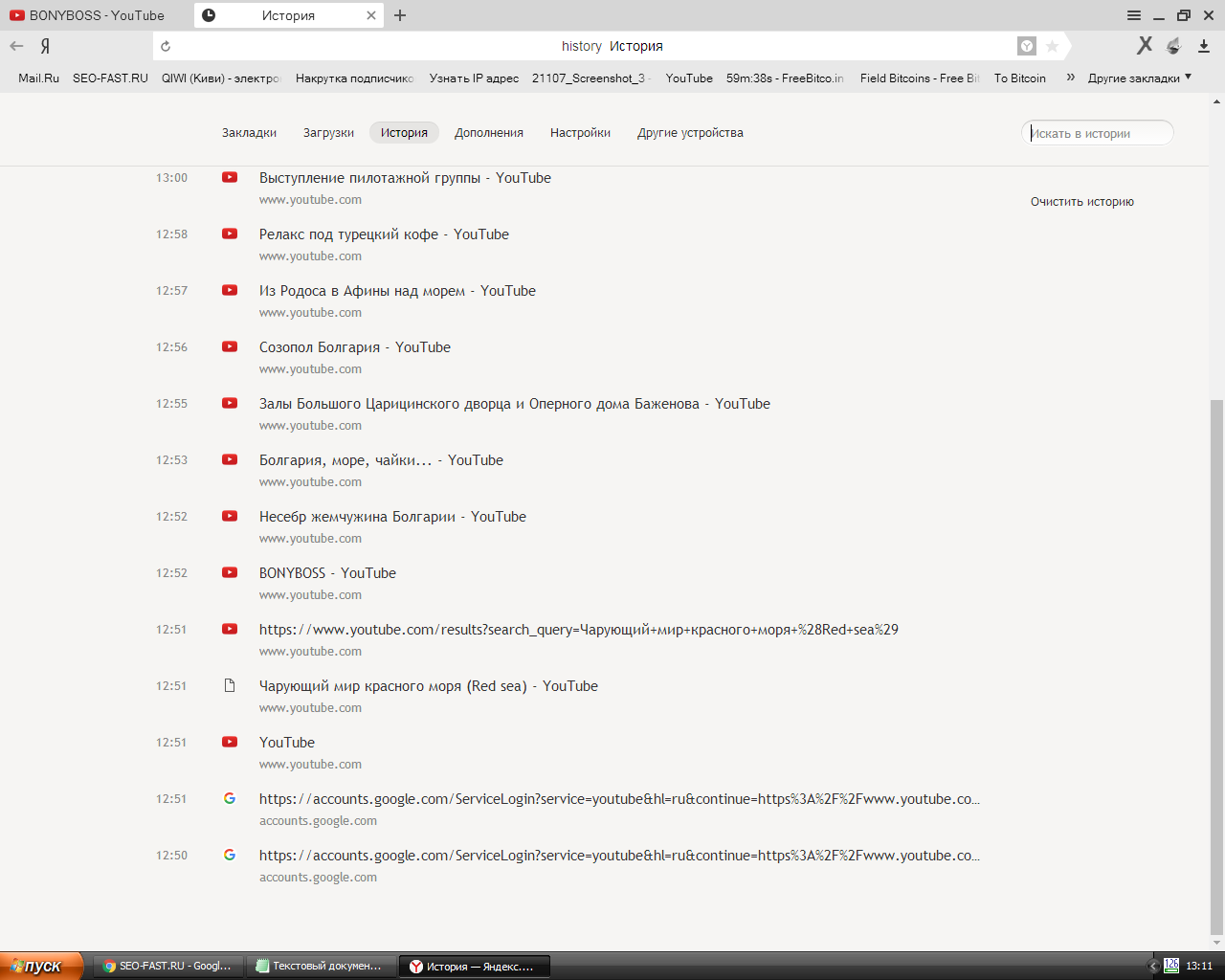Click YouTube icon beside Созопол Болгария

(x=230, y=346)
